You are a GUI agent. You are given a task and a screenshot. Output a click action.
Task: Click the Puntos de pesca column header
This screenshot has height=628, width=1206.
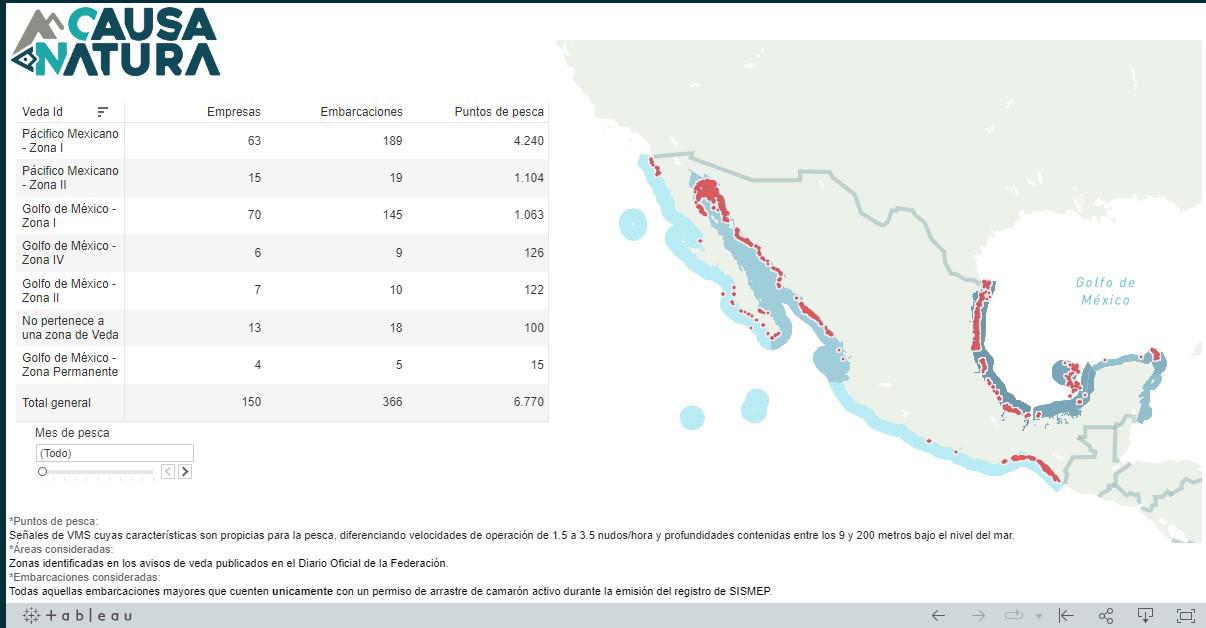tap(499, 112)
